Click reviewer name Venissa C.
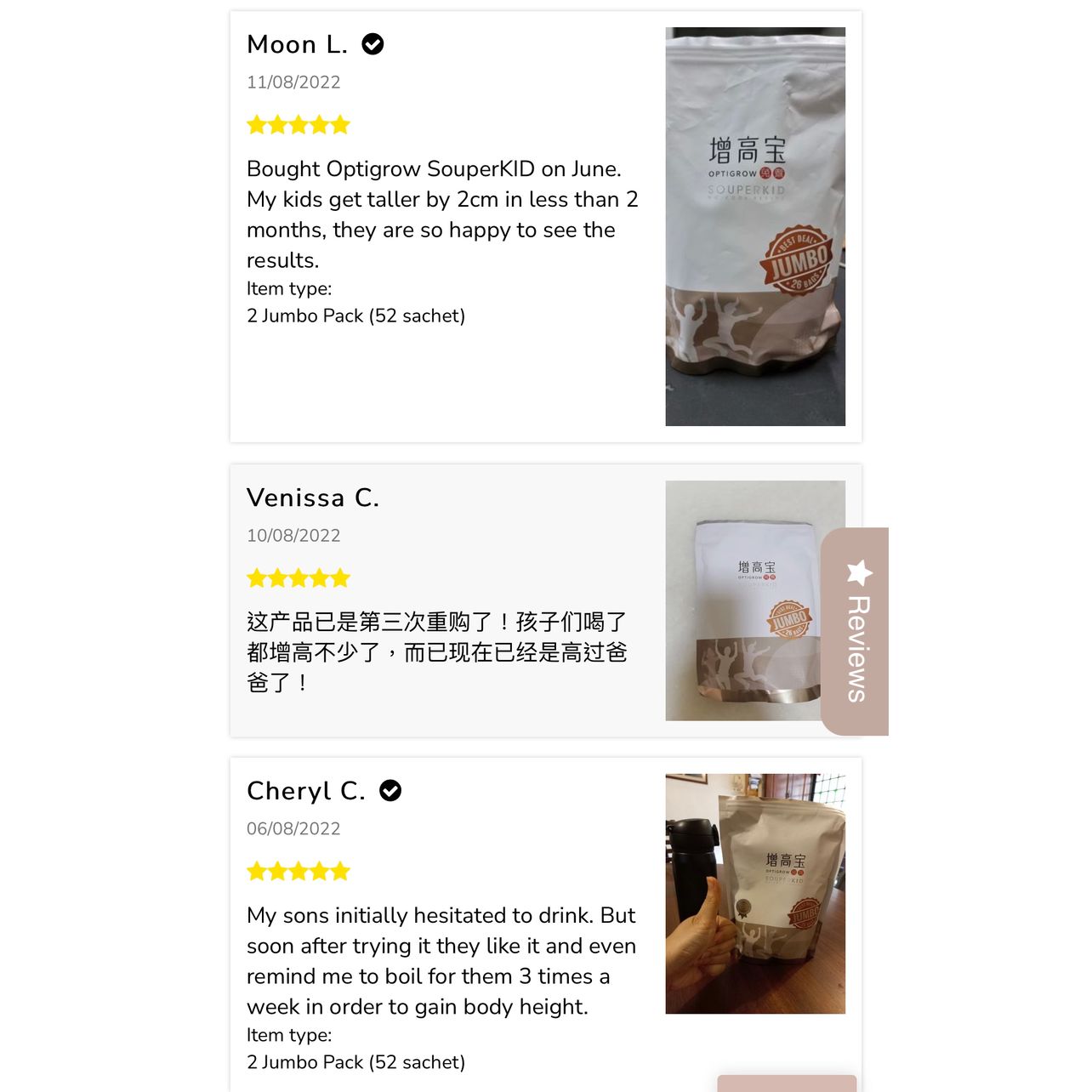This screenshot has height=1092, width=1092. click(313, 498)
